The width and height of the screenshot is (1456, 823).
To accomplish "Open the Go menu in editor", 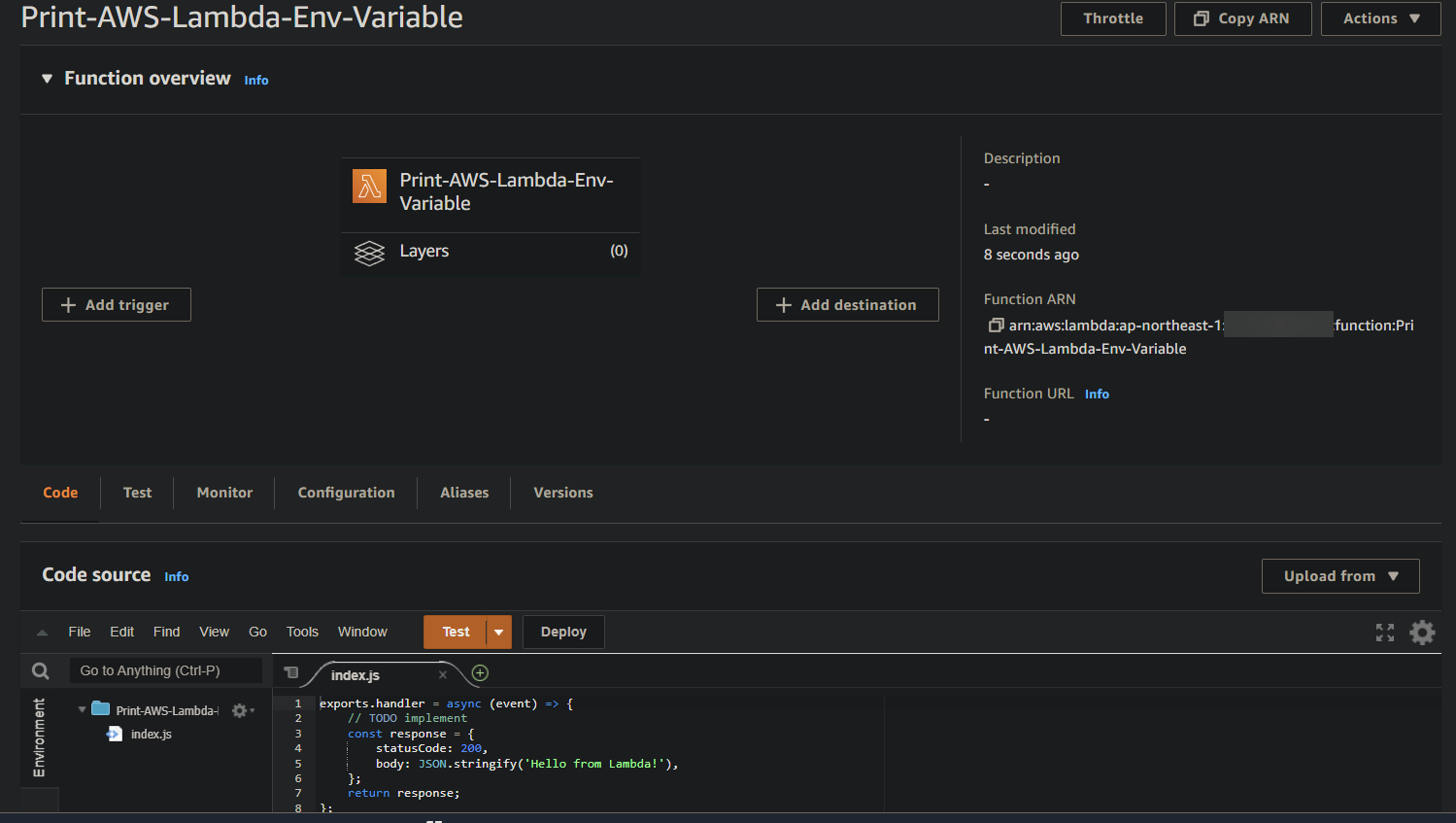I will click(x=257, y=632).
